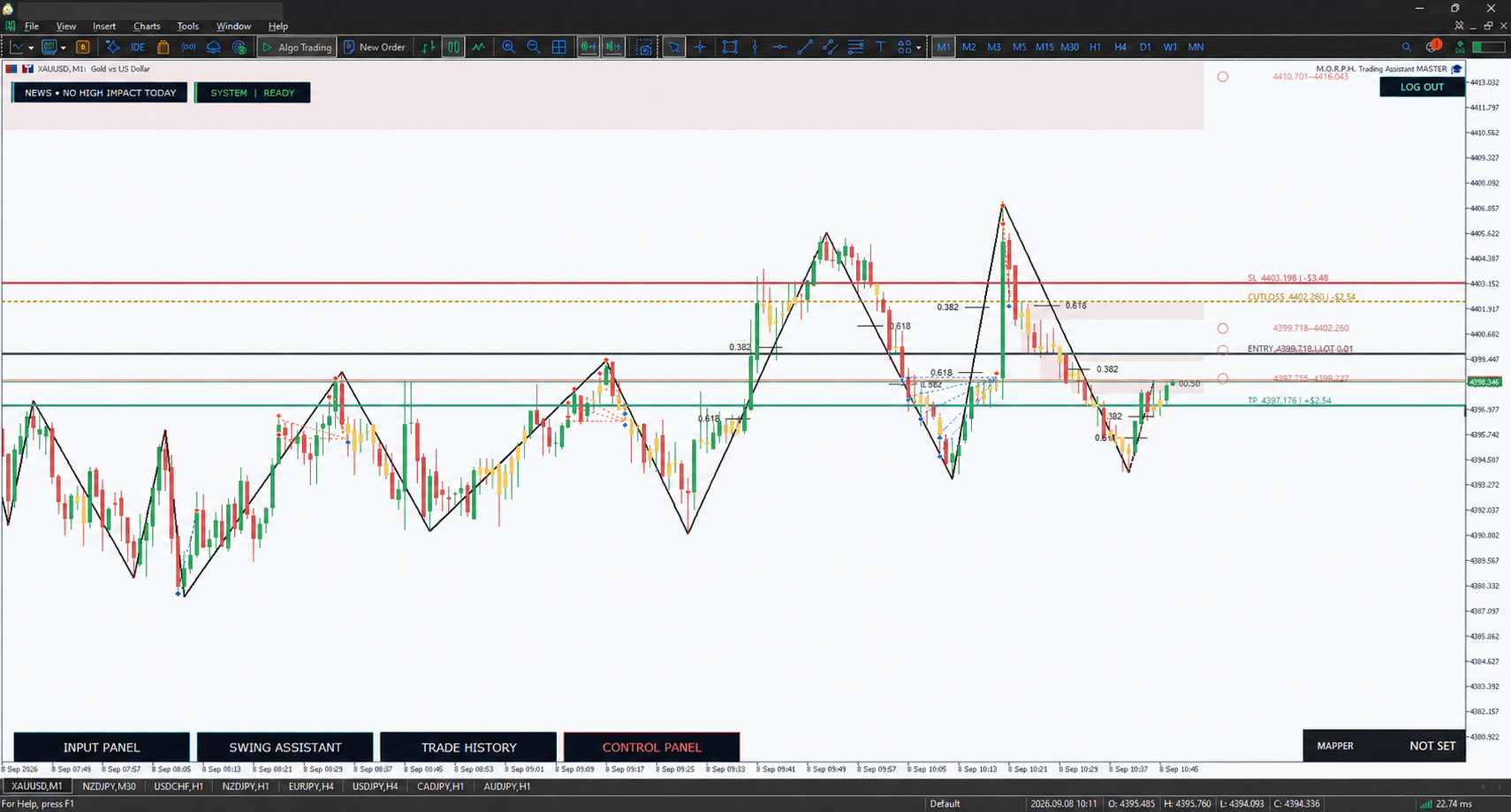Switch to the W1 timeframe

pyautogui.click(x=1170, y=47)
